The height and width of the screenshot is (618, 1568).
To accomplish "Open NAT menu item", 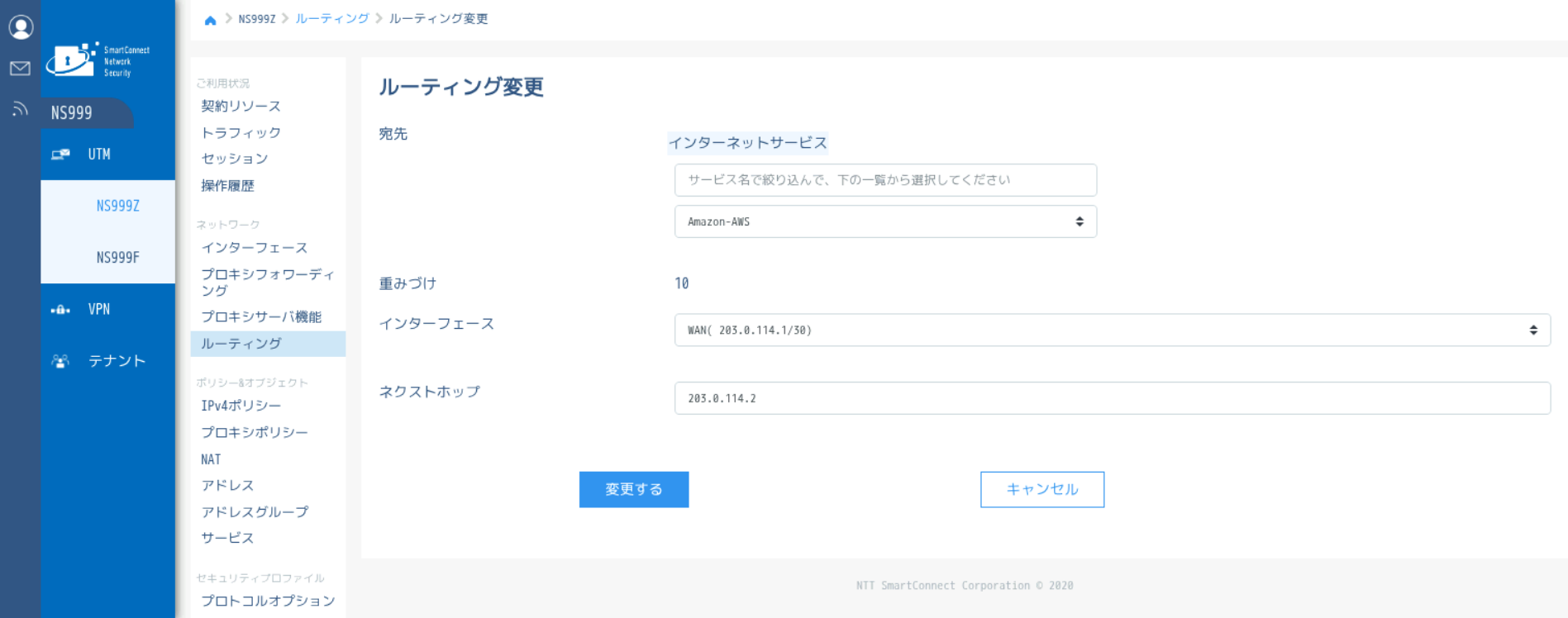I will [x=211, y=459].
